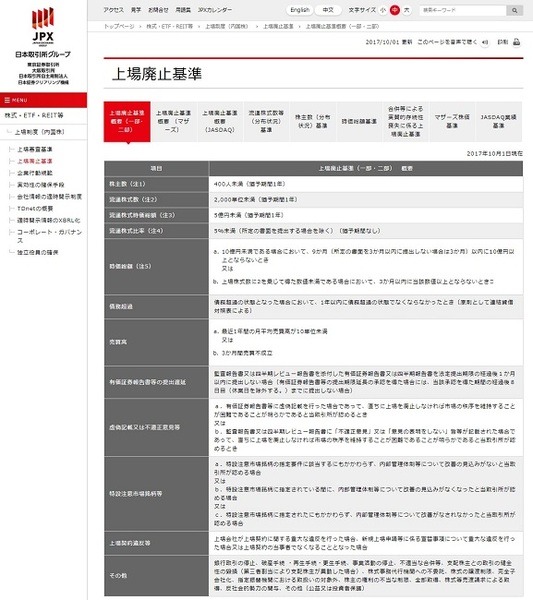Viewport: 533px width, 600px height.
Task: Click the 5億円未満 cell
Action: coord(366,215)
